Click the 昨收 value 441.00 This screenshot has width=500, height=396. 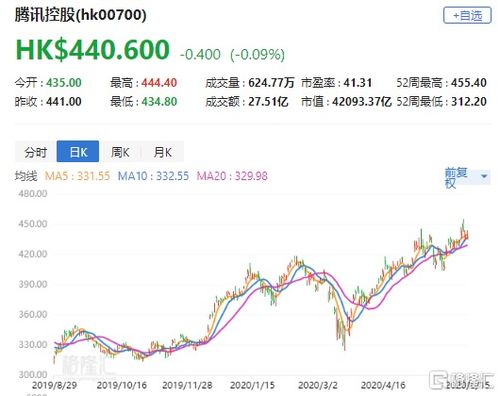64,102
